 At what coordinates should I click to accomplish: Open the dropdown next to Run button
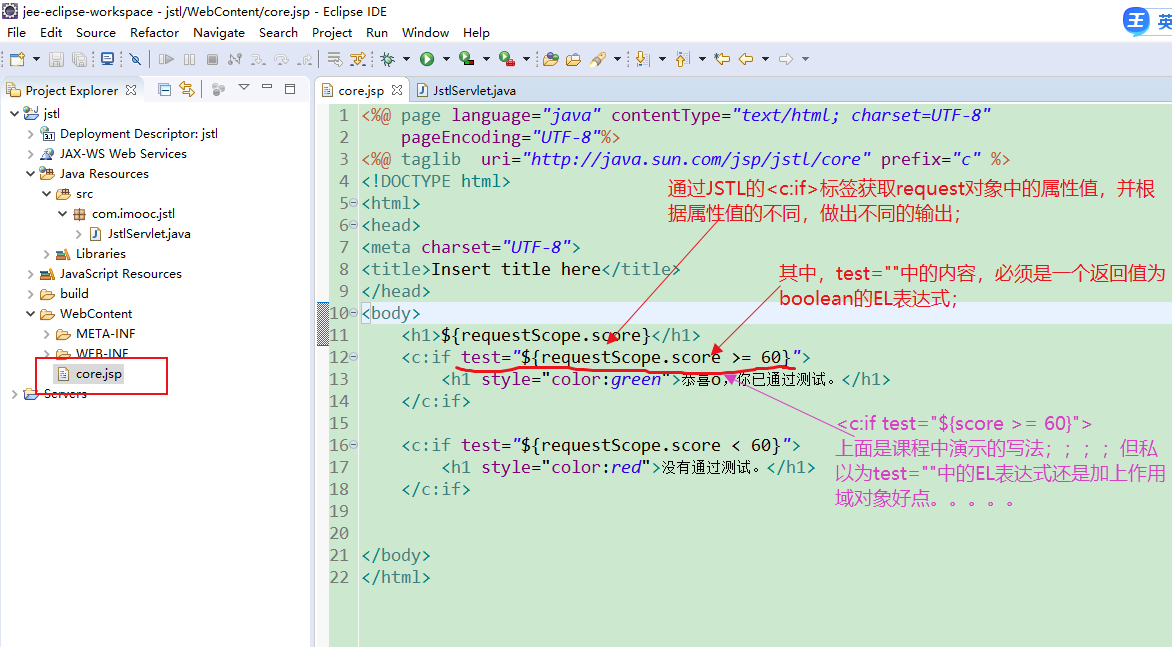(x=447, y=58)
